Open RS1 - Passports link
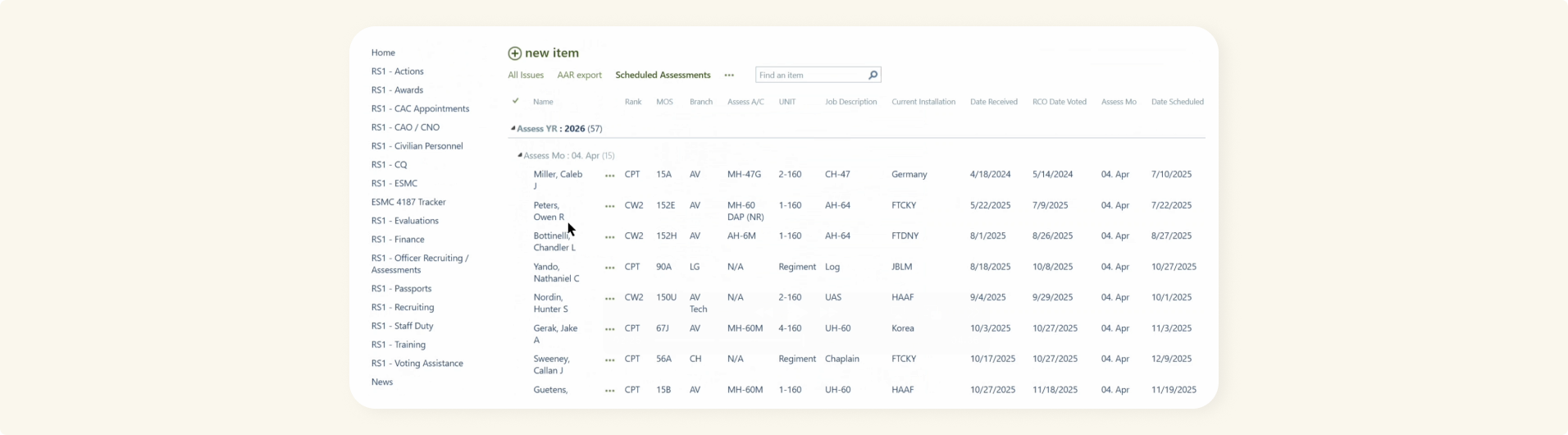The image size is (1568, 435). click(x=401, y=289)
